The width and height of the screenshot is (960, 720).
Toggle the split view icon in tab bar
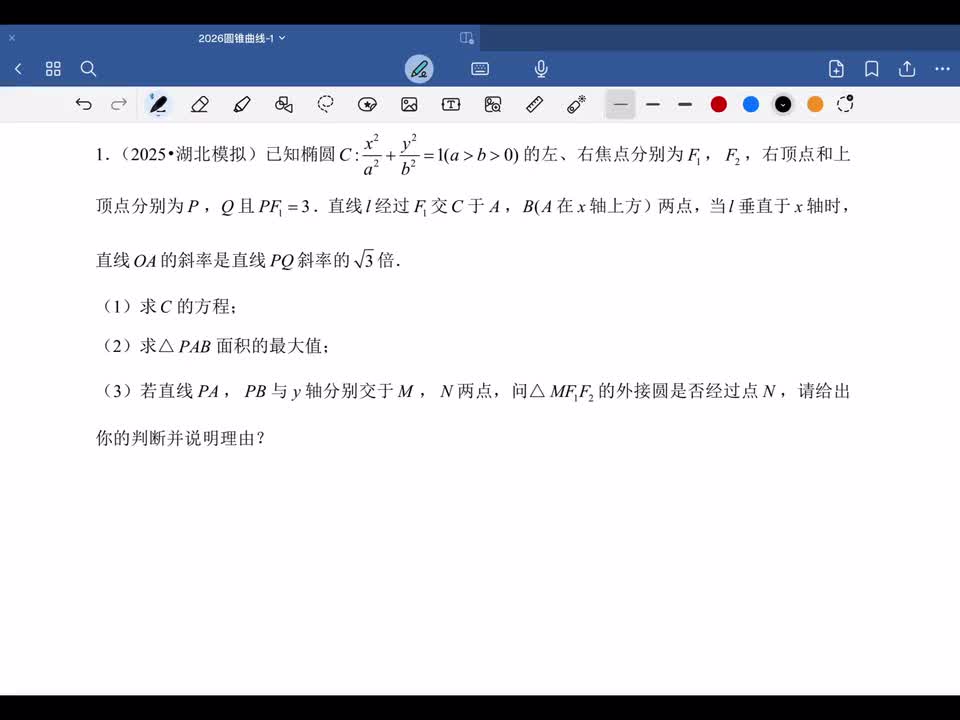click(467, 38)
